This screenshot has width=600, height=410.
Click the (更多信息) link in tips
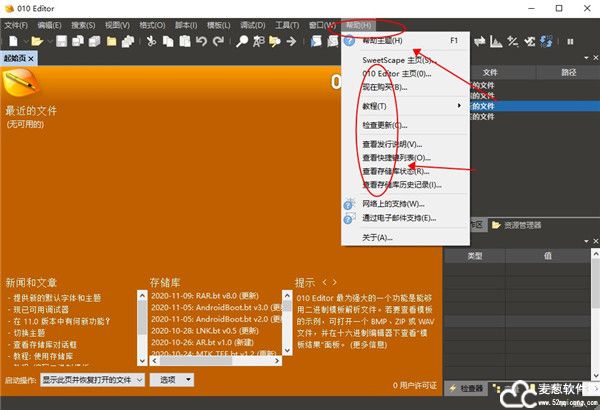(x=369, y=345)
